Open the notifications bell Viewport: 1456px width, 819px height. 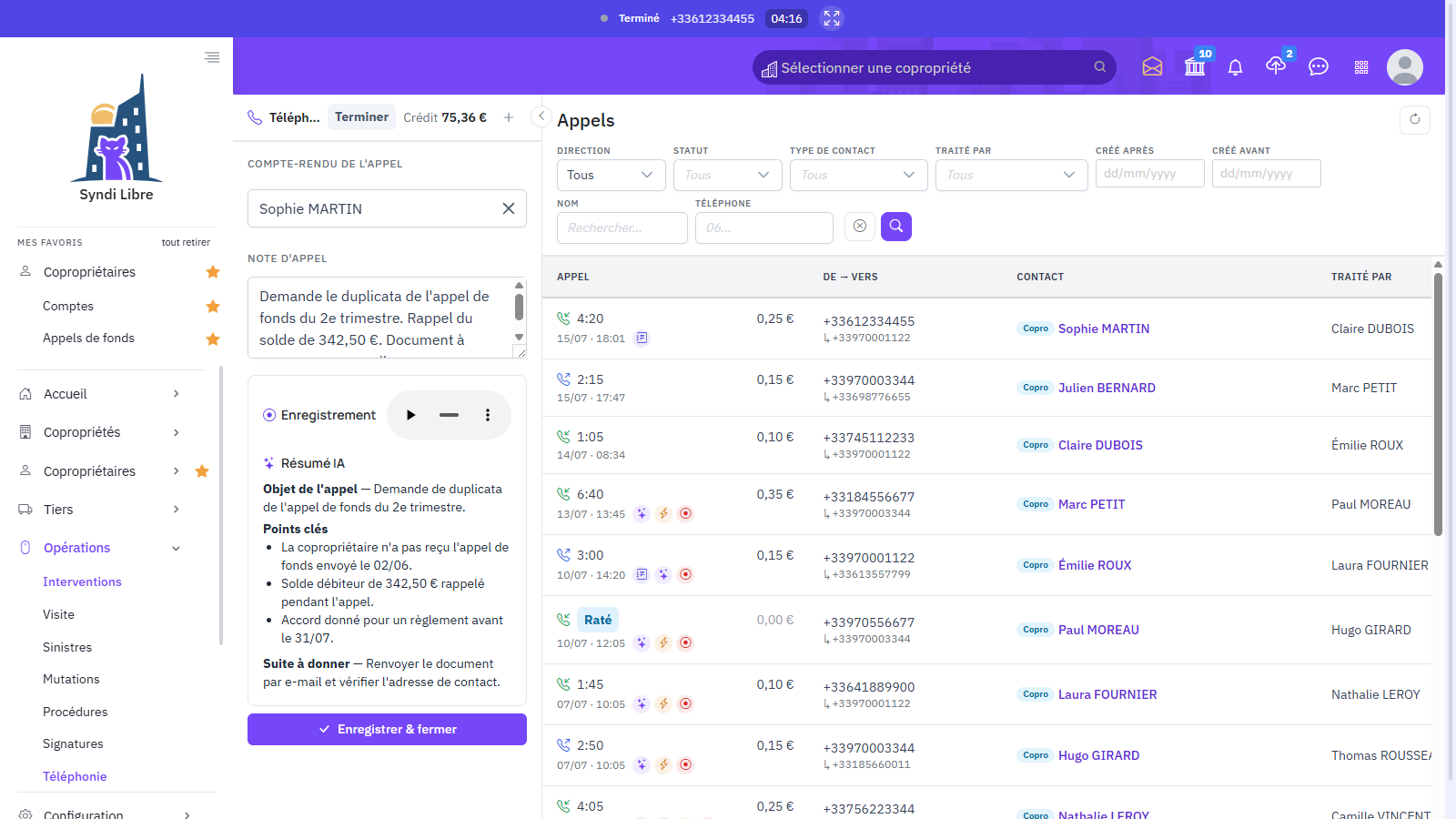[x=1235, y=67]
